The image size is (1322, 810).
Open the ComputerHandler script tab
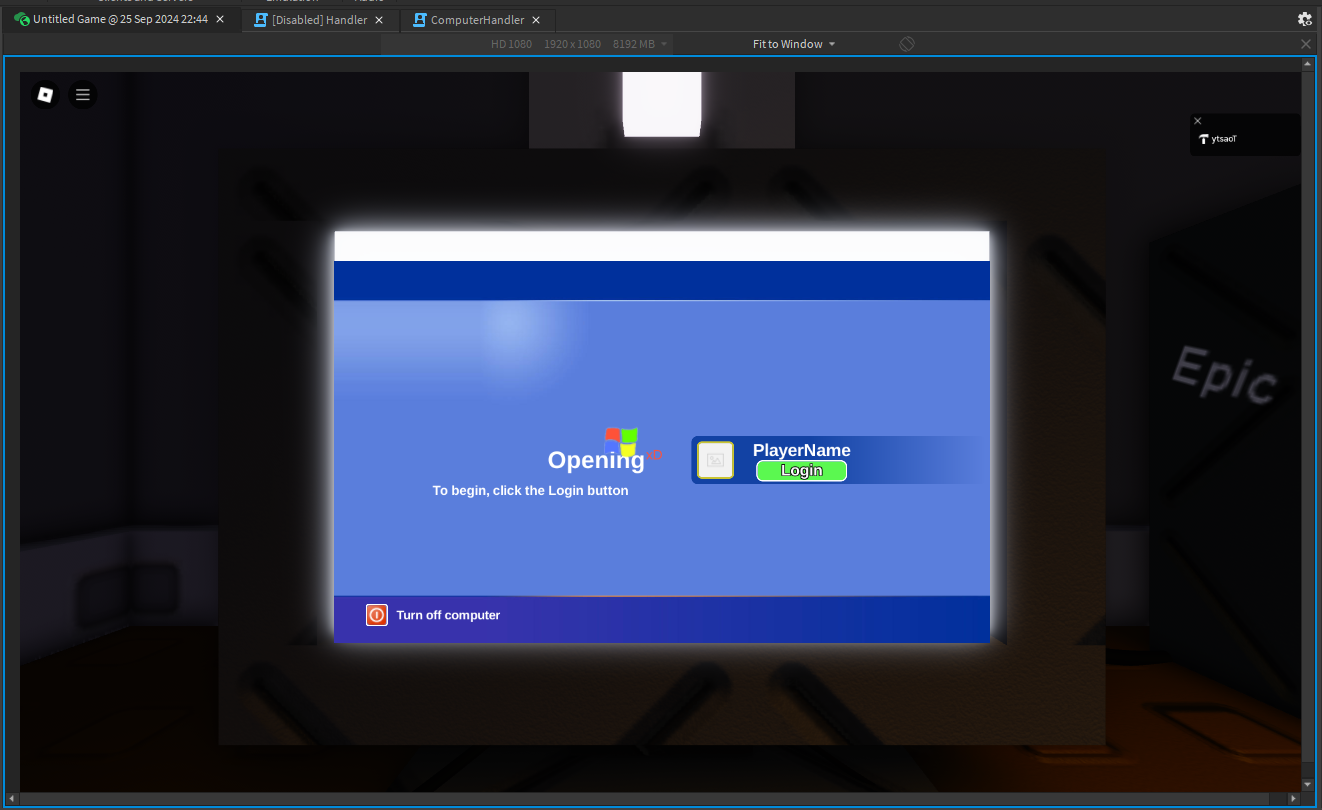click(477, 20)
